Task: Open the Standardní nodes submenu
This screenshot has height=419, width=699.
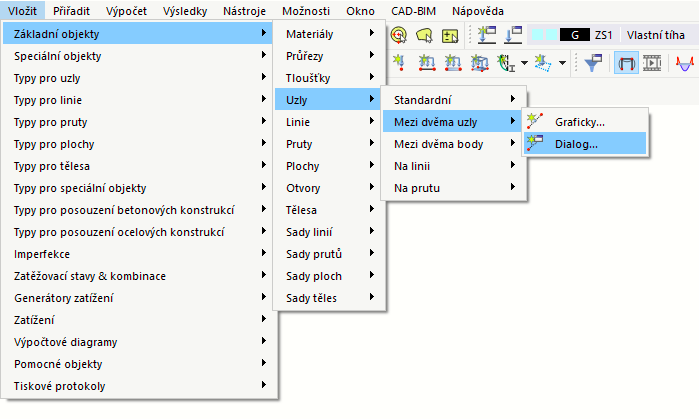Action: click(x=454, y=100)
